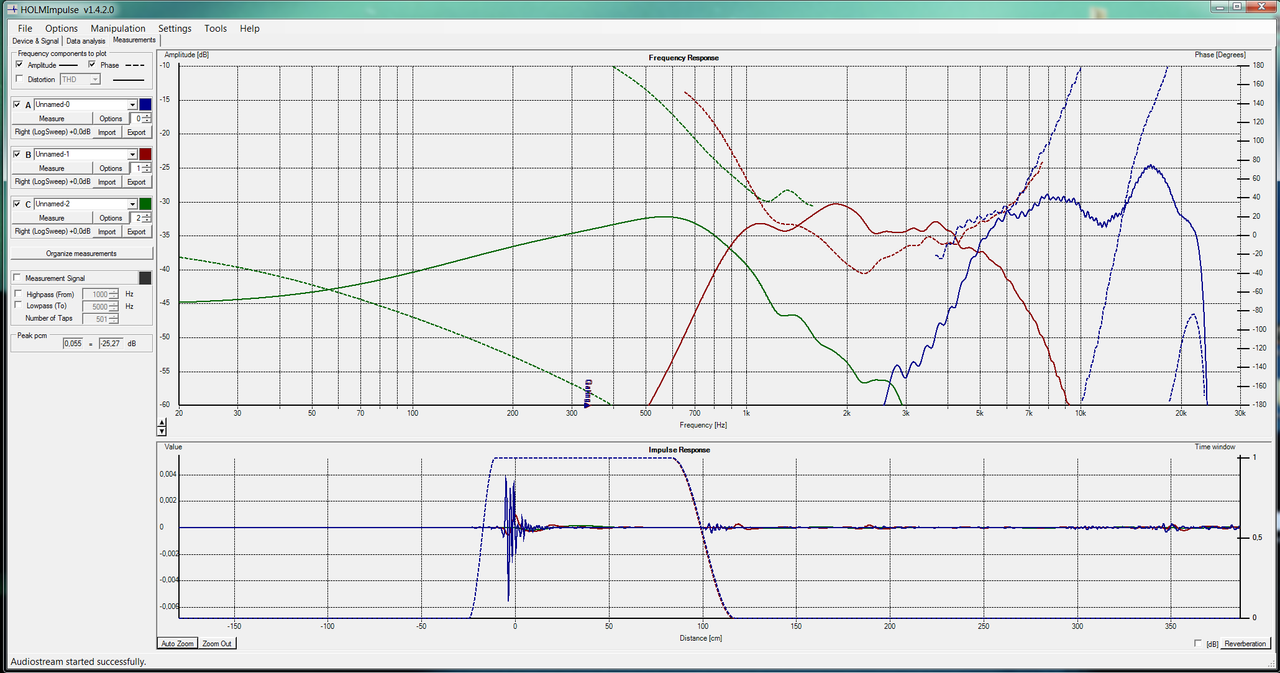Screen dimensions: 1280x673
Task: Enable the Distortion checkbox
Action: (x=19, y=79)
